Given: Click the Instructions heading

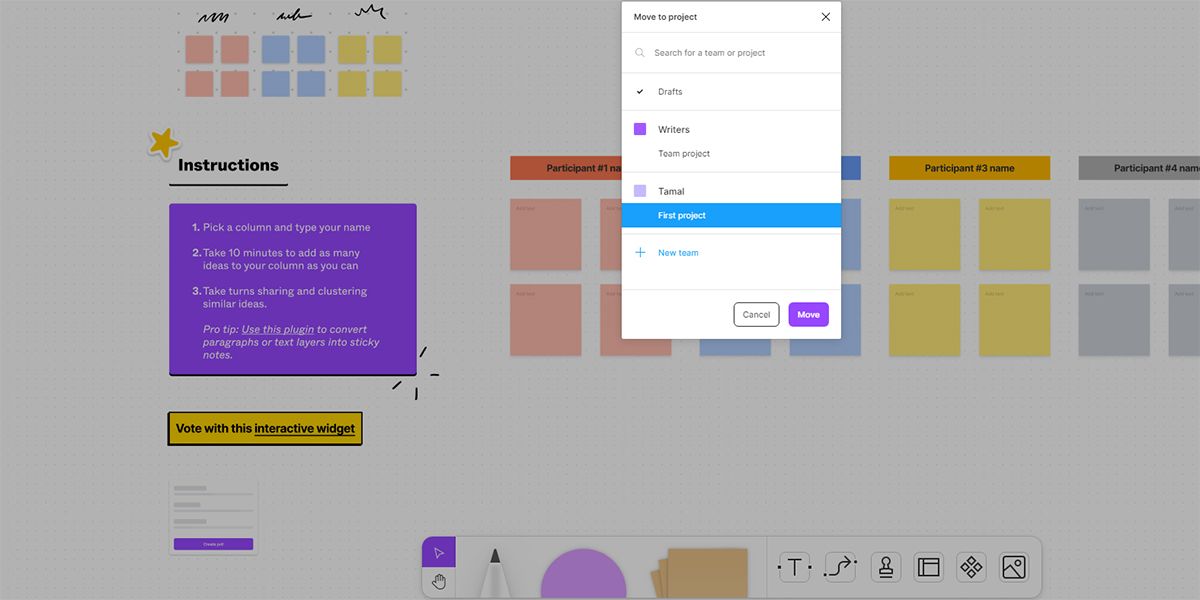Looking at the screenshot, I should pyautogui.click(x=228, y=165).
